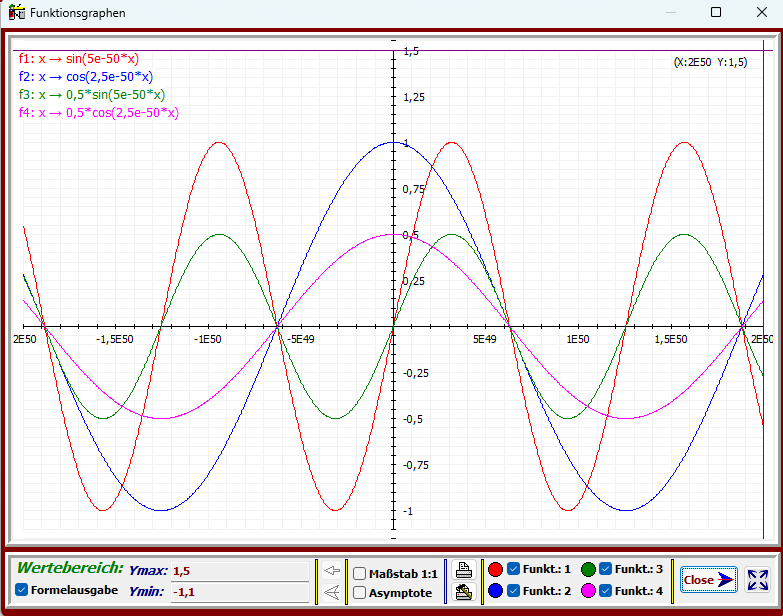Click the fullscreen expand arrows icon
The width and height of the screenshot is (783, 616).
pyautogui.click(x=759, y=580)
